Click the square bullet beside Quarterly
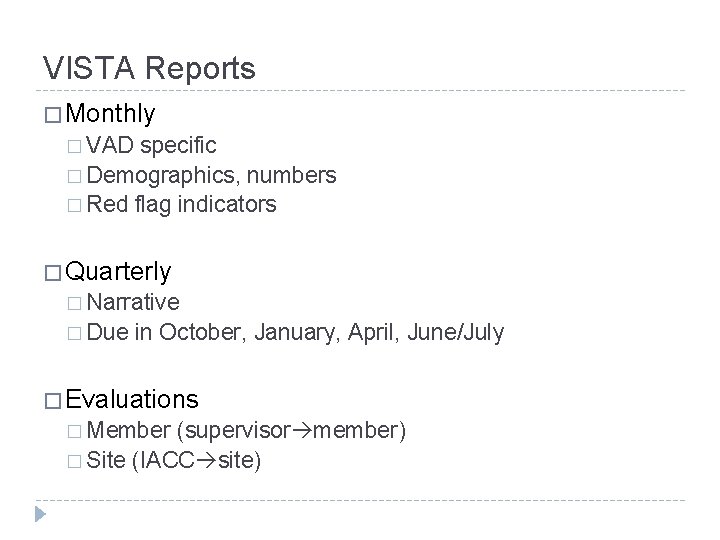 click(x=53, y=273)
